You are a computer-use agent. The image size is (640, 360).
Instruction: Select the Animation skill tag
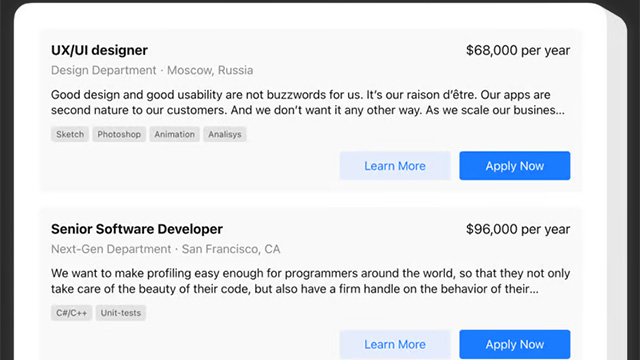174,134
